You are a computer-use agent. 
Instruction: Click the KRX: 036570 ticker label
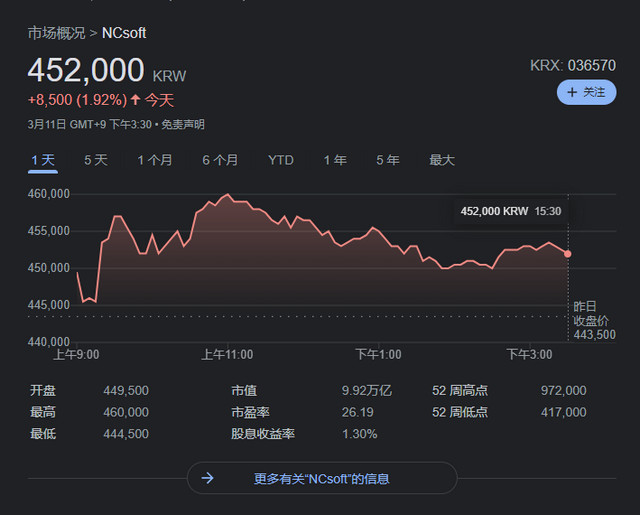(x=573, y=66)
